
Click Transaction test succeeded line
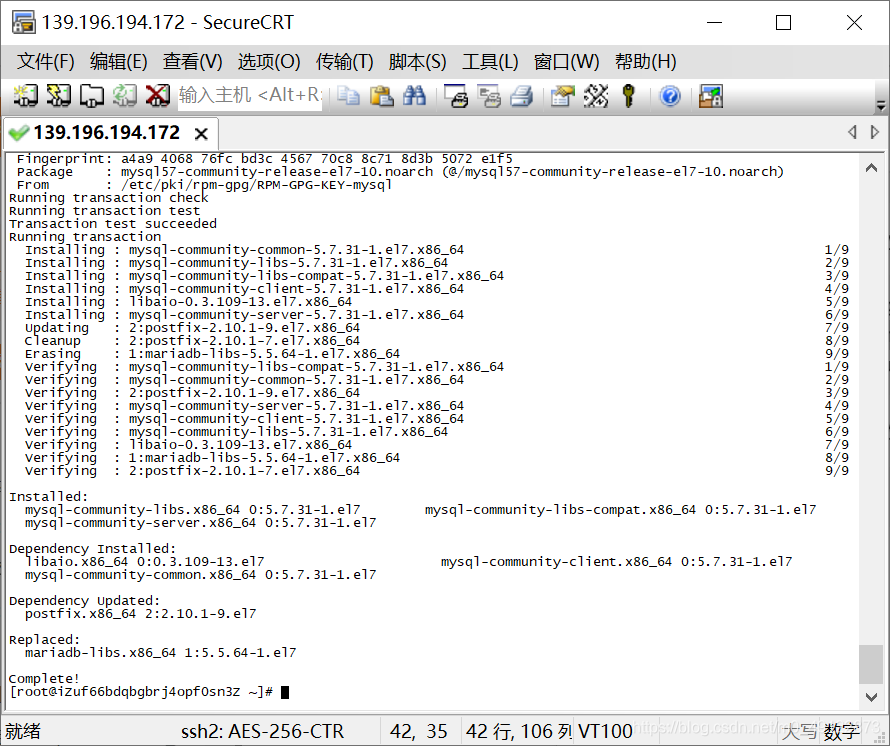pos(113,224)
